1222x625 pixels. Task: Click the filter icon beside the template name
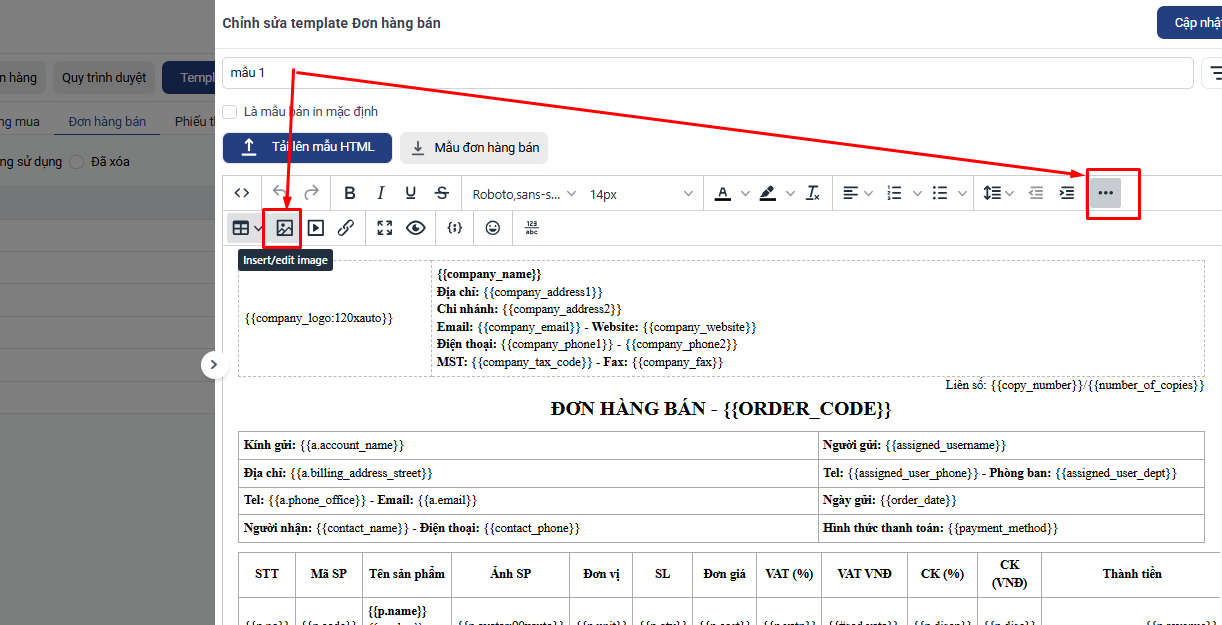1214,73
